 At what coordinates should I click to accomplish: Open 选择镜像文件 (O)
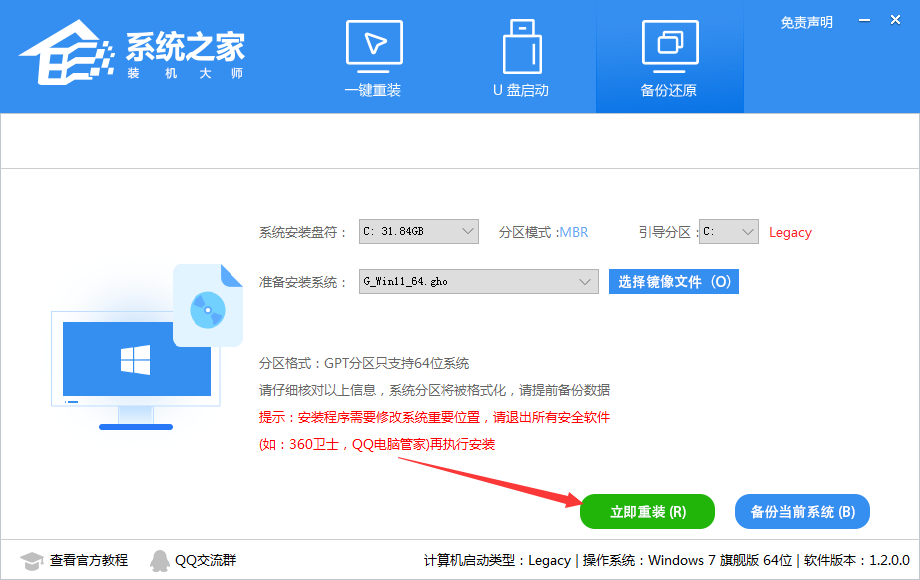point(673,281)
